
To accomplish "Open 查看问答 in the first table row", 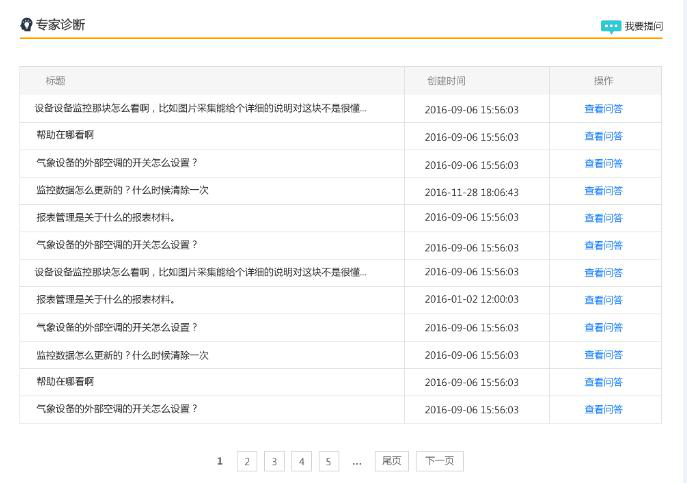I will (603, 109).
